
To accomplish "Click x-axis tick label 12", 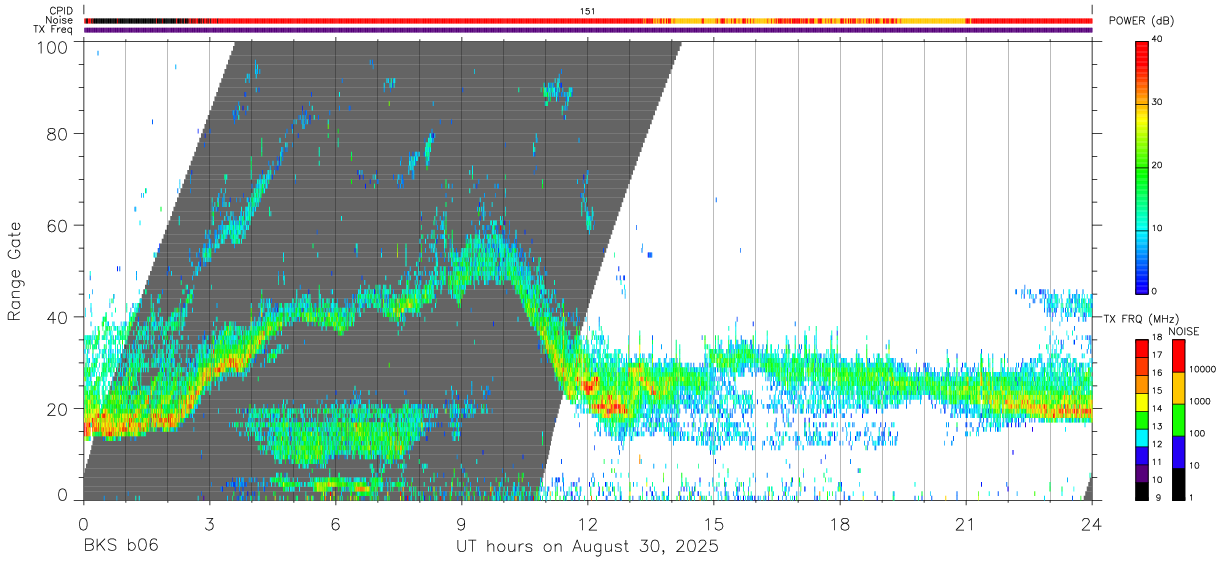I will pos(587,524).
